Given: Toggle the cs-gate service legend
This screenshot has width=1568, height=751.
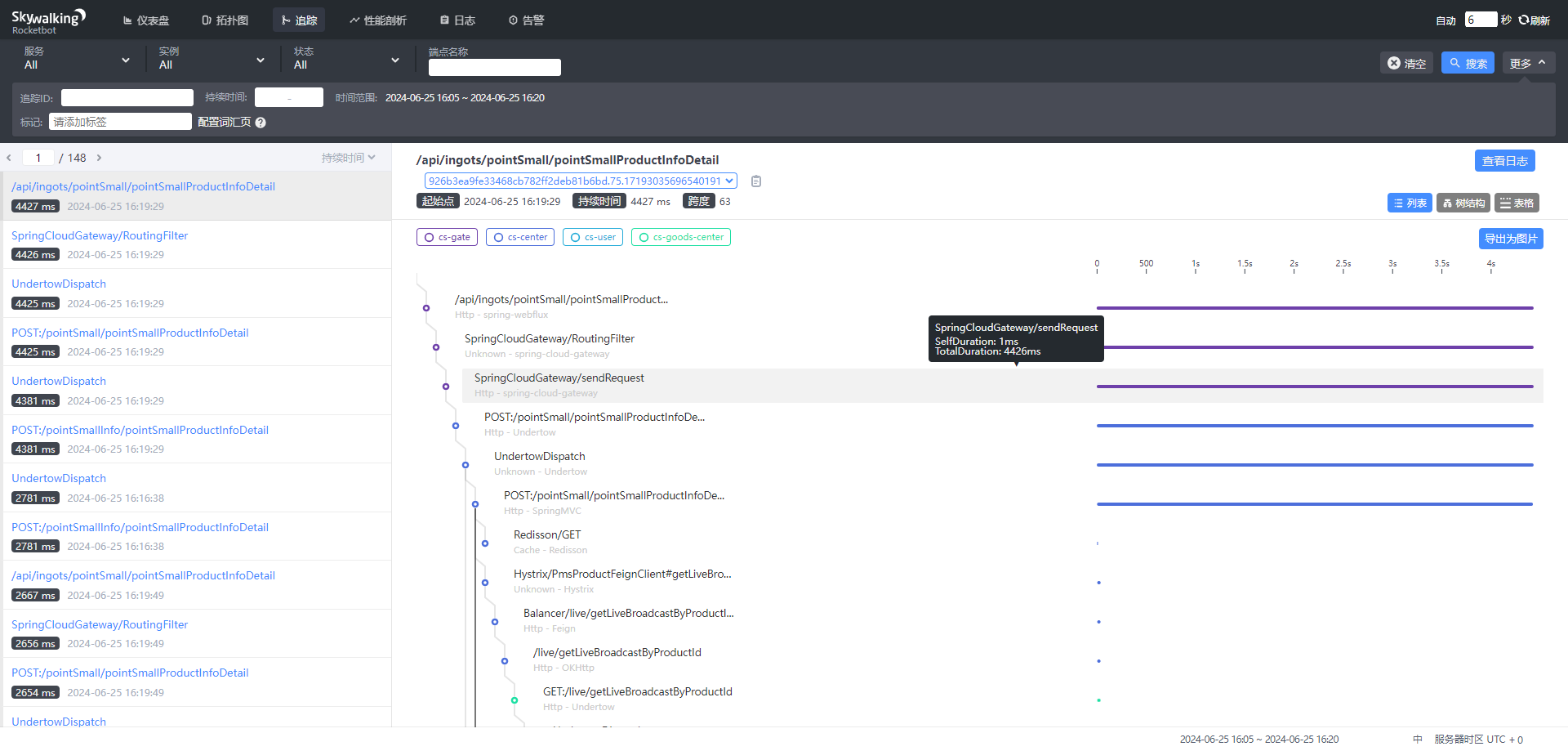Looking at the screenshot, I should [x=447, y=237].
